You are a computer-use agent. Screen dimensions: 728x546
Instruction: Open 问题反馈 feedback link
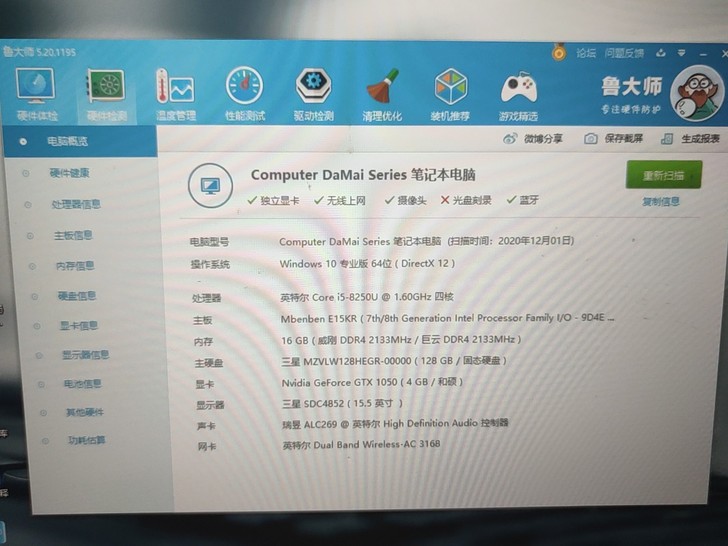624,53
